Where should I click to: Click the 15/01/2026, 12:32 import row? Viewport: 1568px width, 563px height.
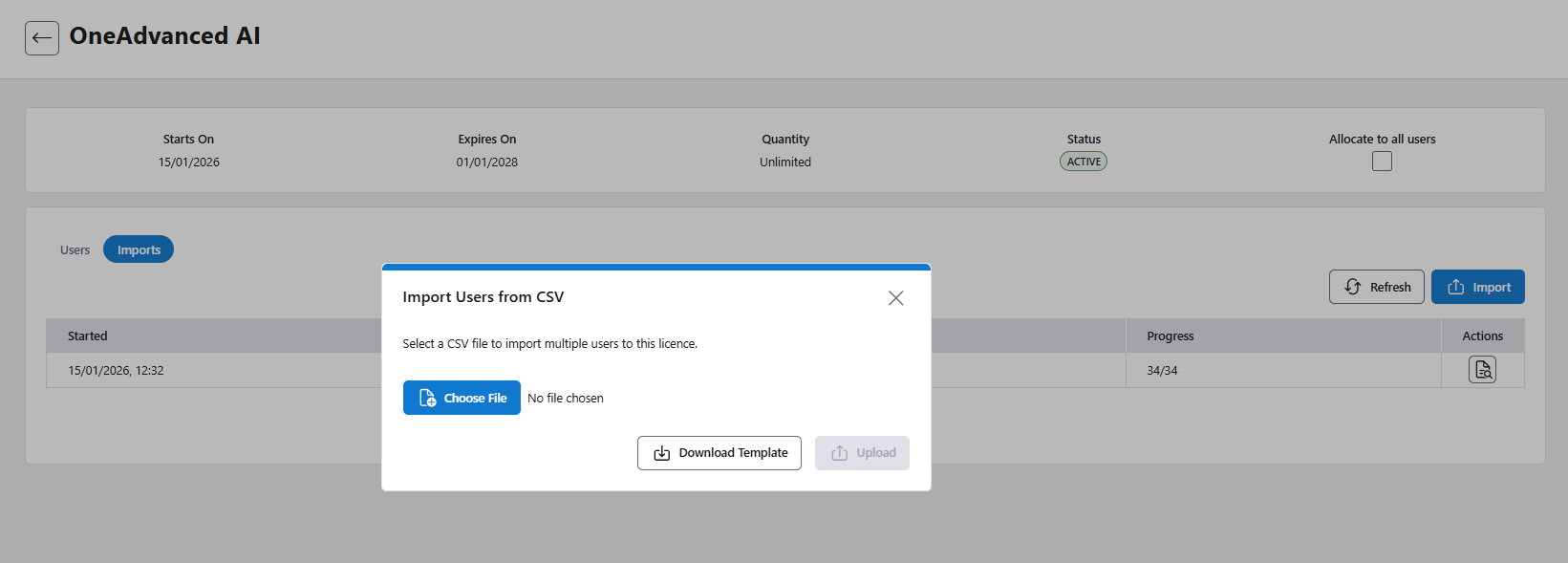pyautogui.click(x=116, y=370)
